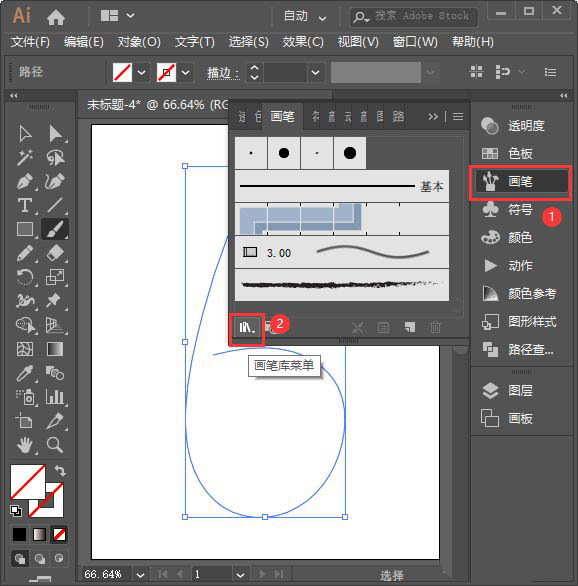This screenshot has height=586, width=578.
Task: Open the zoom level dropdown at bottom
Action: pyautogui.click(x=140, y=575)
